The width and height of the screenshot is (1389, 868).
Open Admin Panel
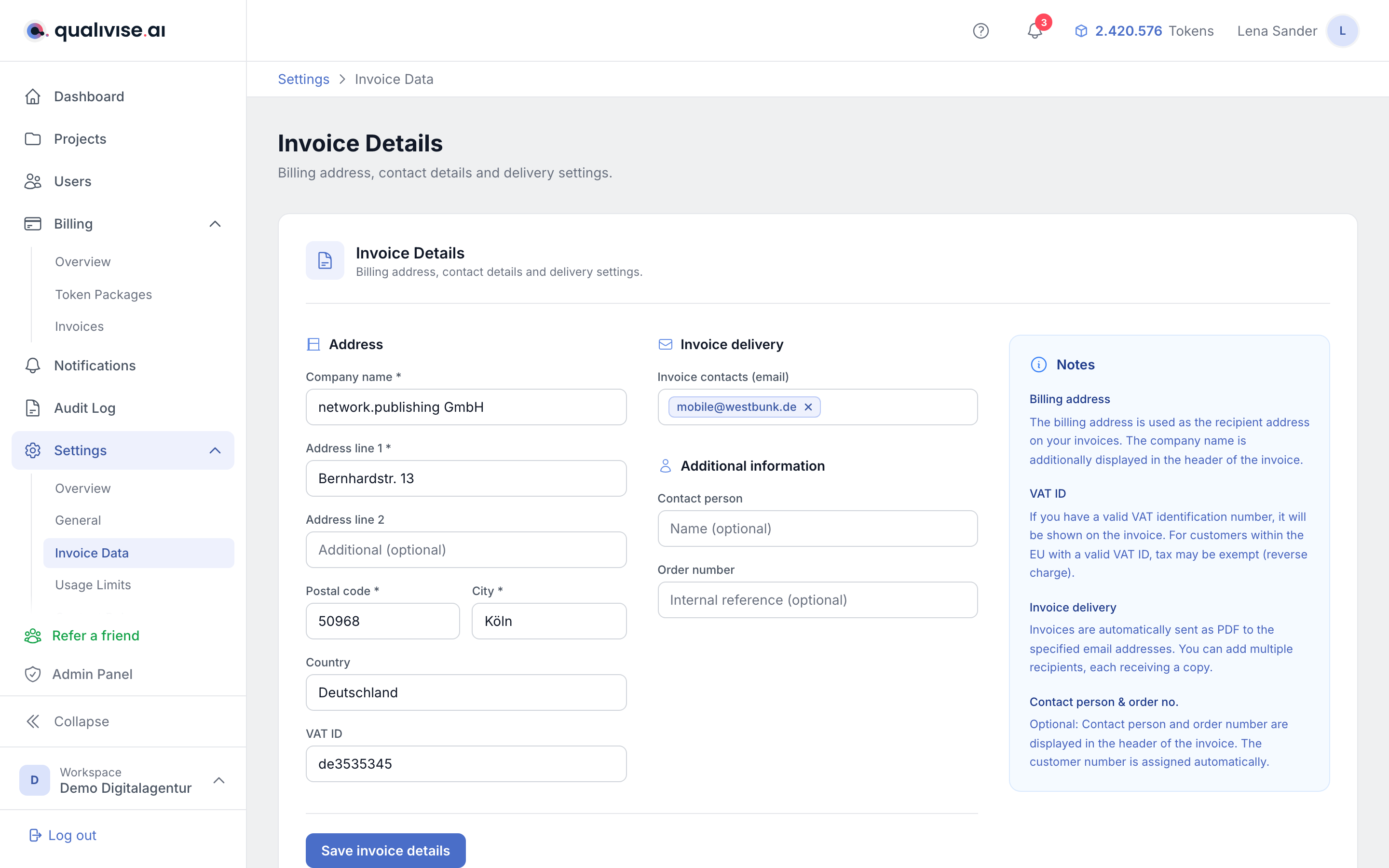tap(93, 674)
